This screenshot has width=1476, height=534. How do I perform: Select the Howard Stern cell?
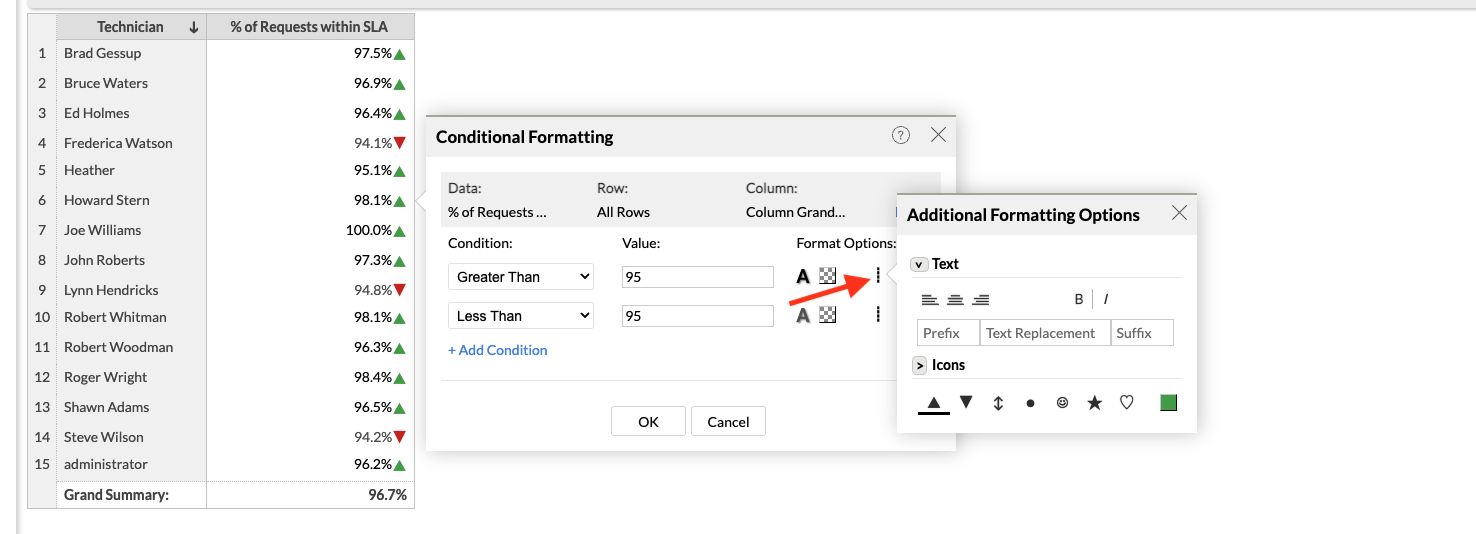[x=132, y=200]
